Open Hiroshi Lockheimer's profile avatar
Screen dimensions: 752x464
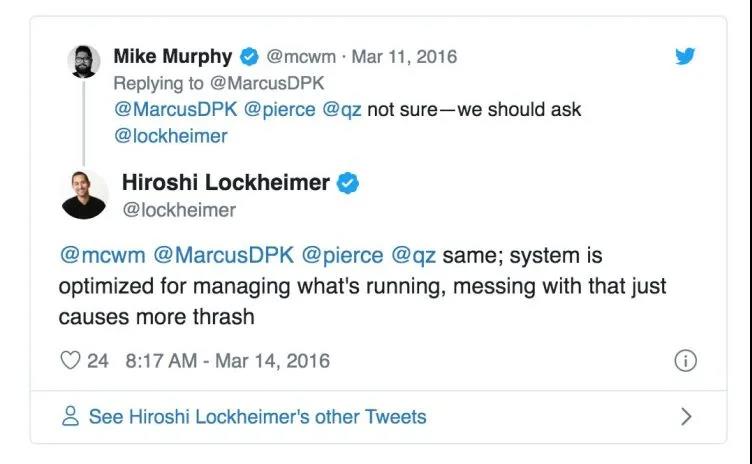84,195
